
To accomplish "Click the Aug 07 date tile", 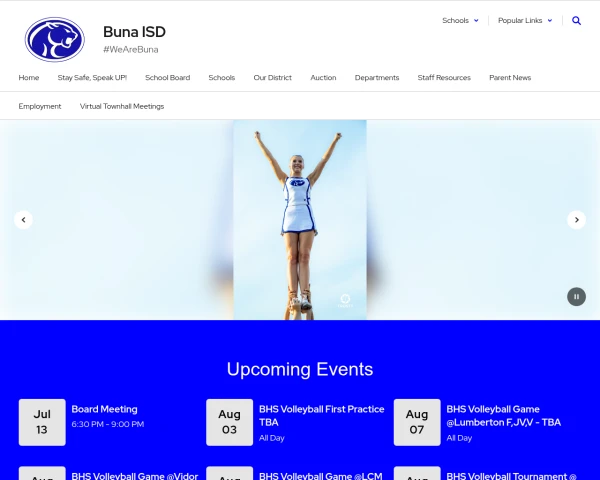I will (417, 422).
